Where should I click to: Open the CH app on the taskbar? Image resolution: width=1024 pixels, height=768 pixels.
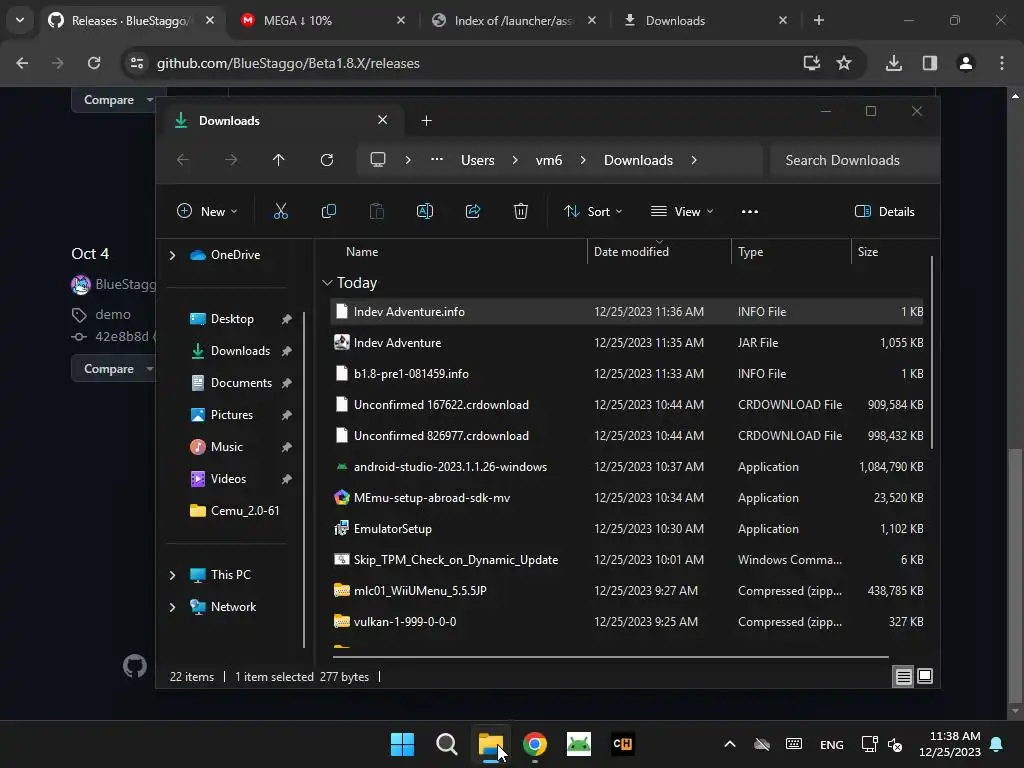click(x=622, y=744)
